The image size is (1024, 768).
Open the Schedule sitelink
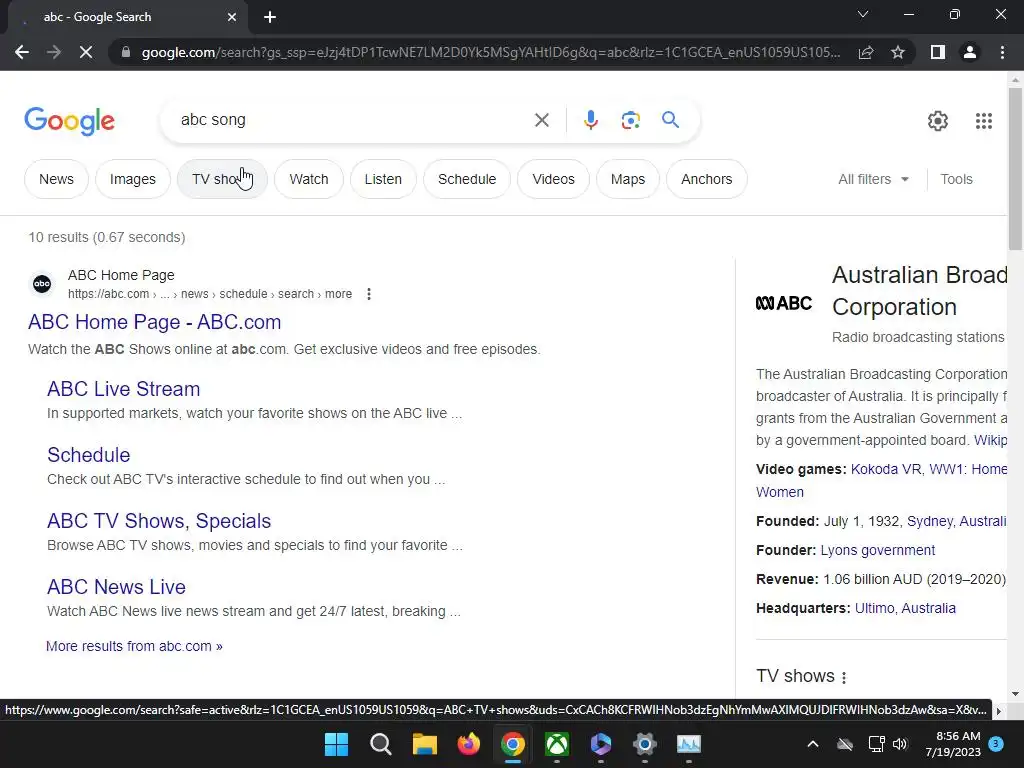89,455
